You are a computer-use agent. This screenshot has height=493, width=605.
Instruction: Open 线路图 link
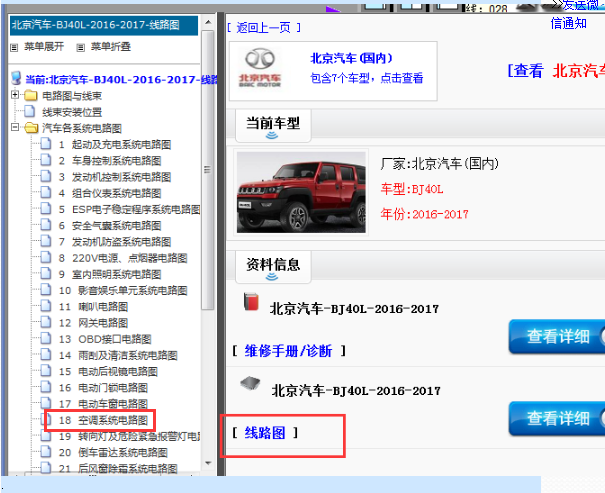(x=265, y=433)
